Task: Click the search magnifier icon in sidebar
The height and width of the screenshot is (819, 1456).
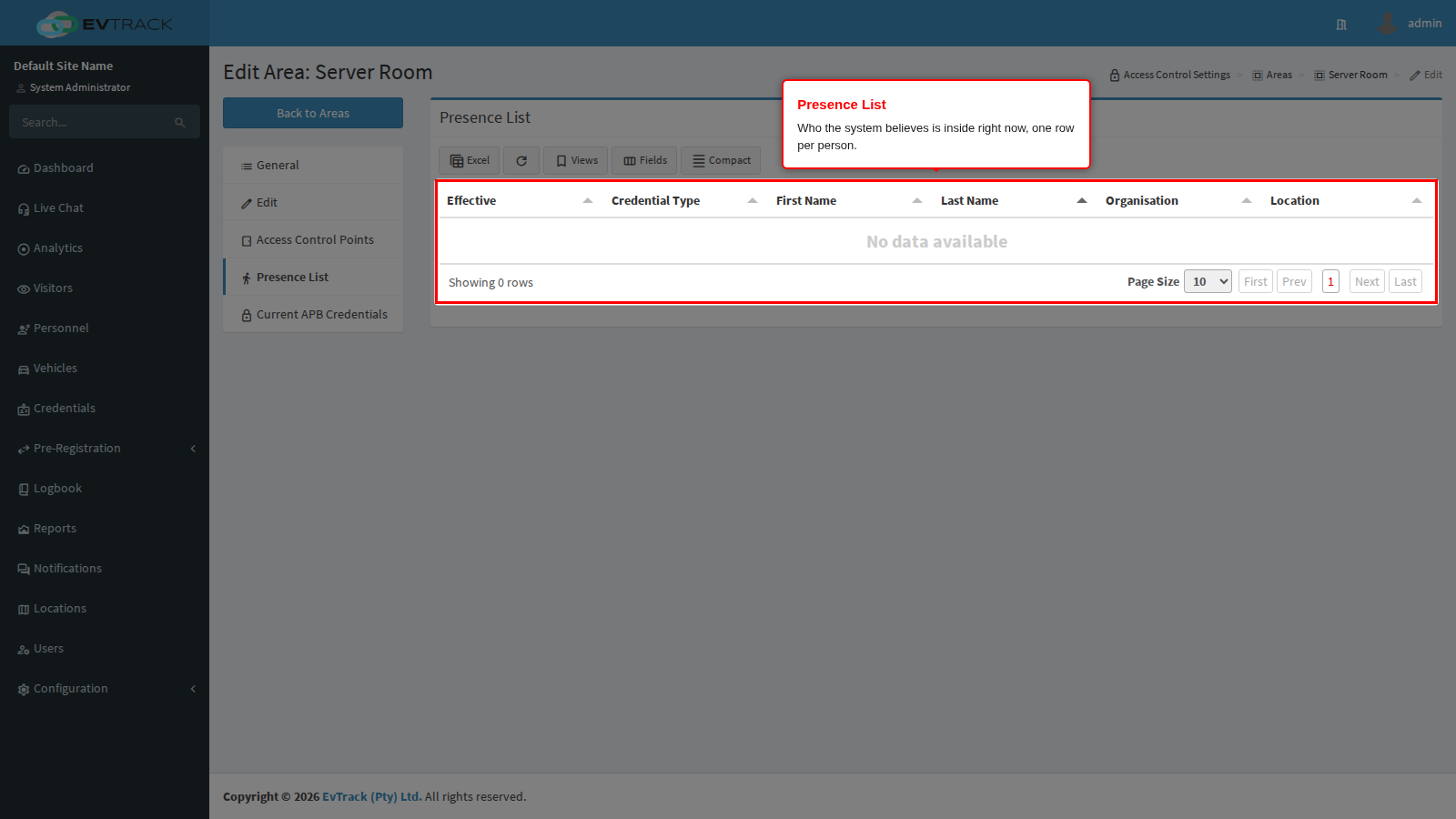Action: (180, 122)
